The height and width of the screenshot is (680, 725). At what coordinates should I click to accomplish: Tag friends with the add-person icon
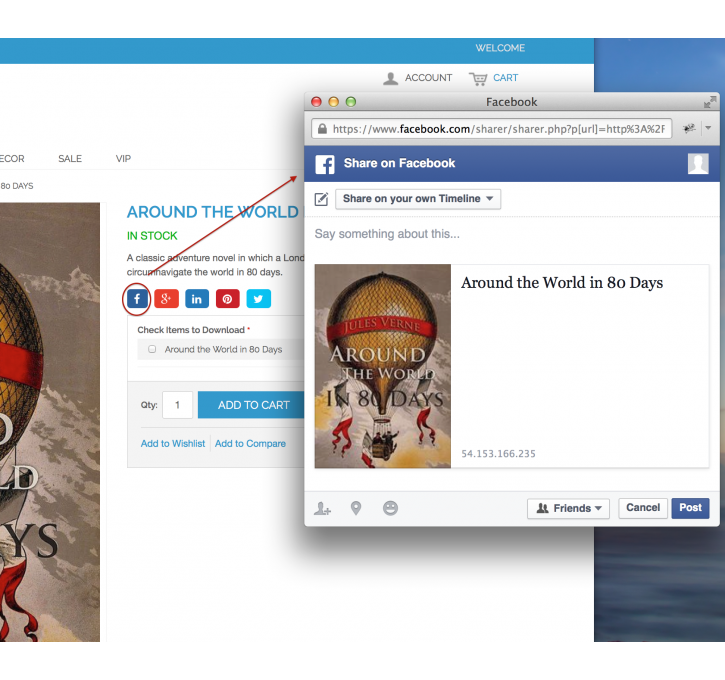(x=322, y=508)
